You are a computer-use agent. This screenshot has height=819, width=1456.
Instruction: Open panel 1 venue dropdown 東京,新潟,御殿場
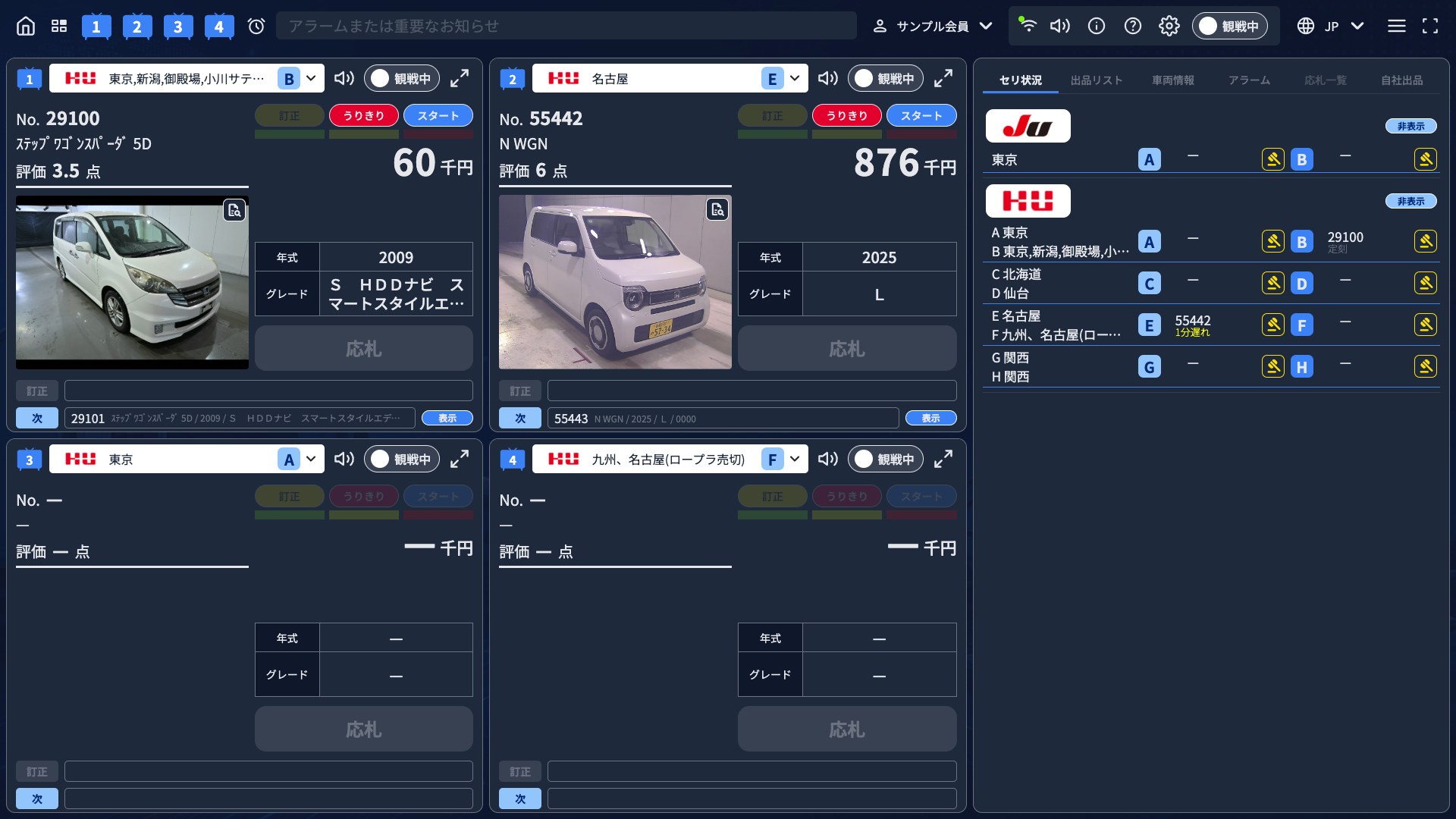click(187, 78)
